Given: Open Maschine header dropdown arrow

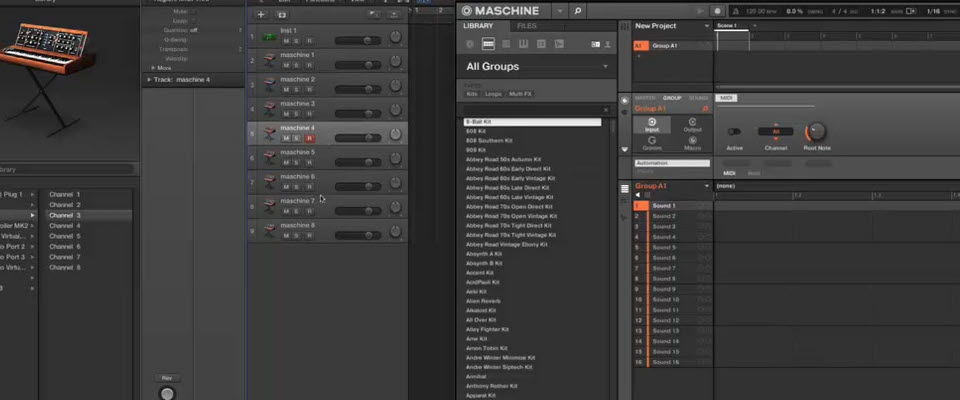Looking at the screenshot, I should (x=560, y=11).
